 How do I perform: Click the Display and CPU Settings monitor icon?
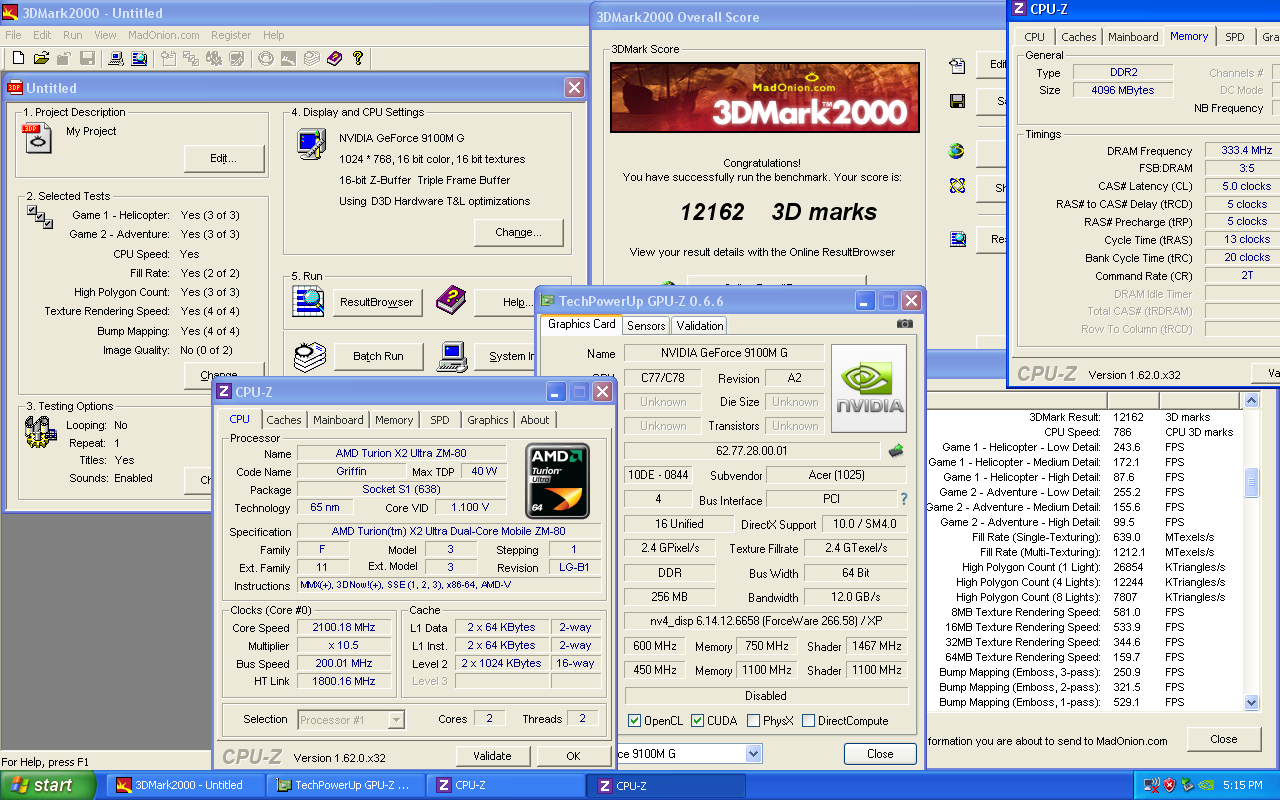[310, 144]
